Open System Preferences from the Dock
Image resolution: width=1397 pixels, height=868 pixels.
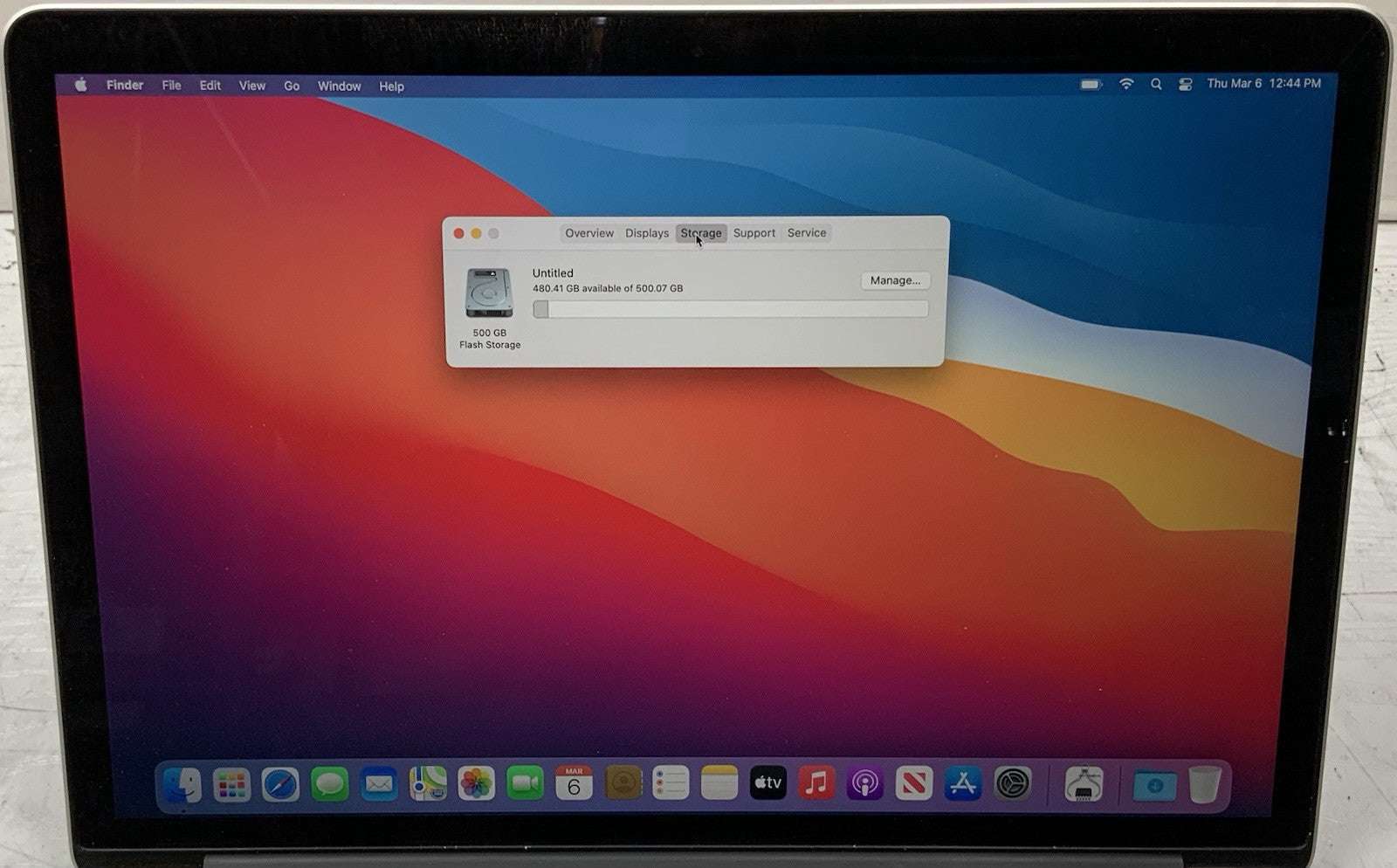[x=1013, y=783]
